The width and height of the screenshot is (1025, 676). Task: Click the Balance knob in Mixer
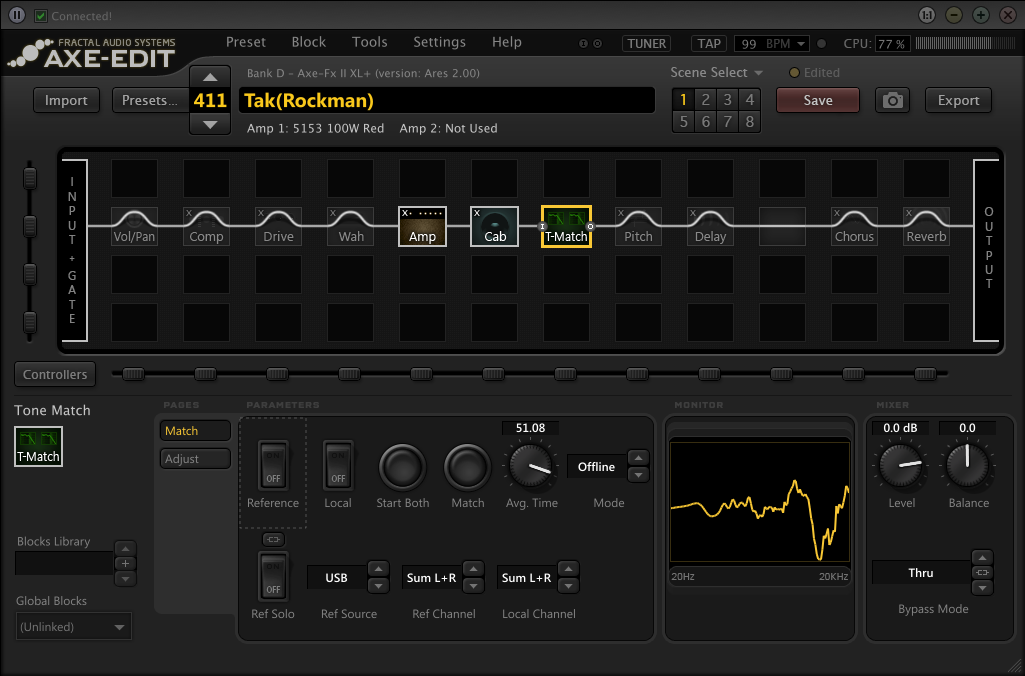coord(967,465)
